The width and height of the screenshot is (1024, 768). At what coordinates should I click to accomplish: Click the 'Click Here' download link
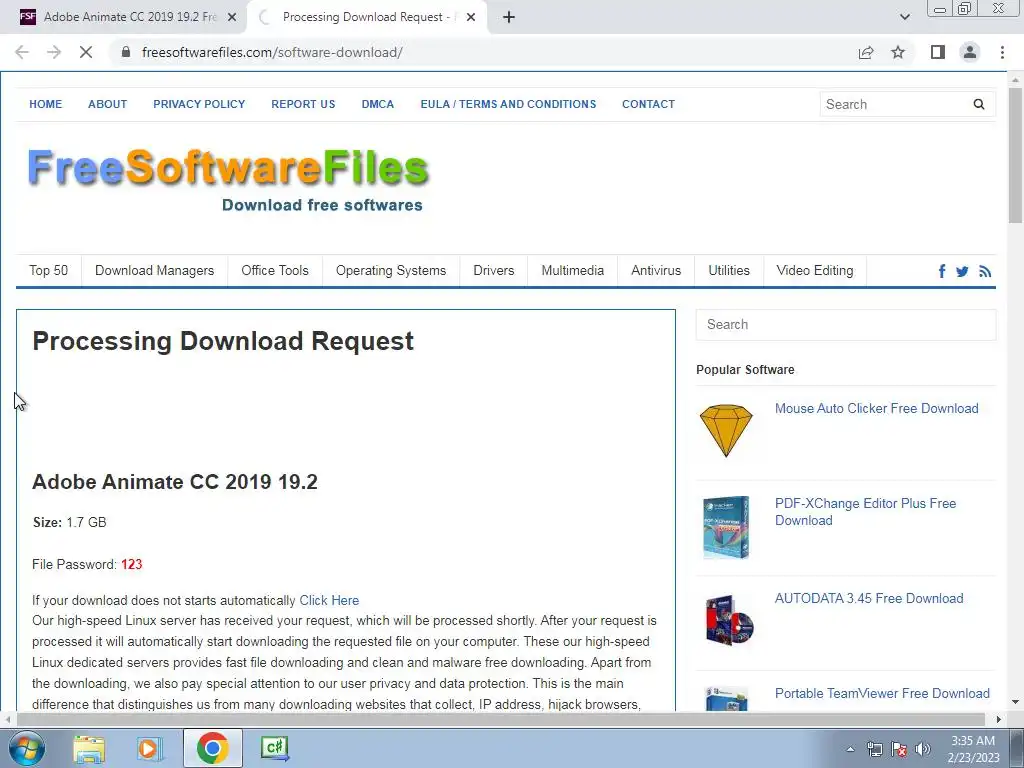(x=329, y=600)
